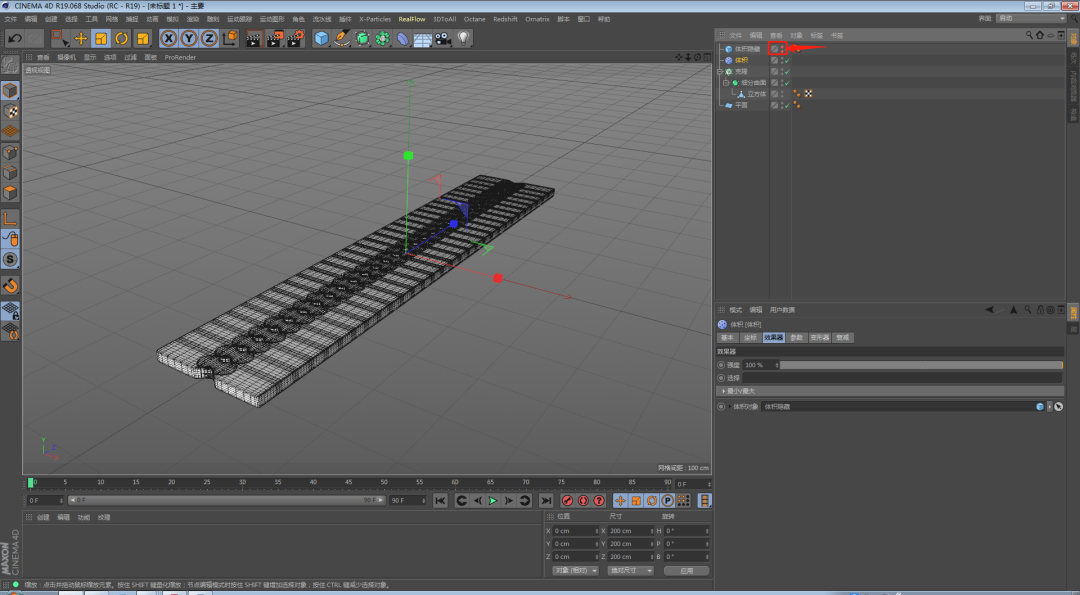Toggle X-axis lock
The height and width of the screenshot is (595, 1080).
click(168, 38)
